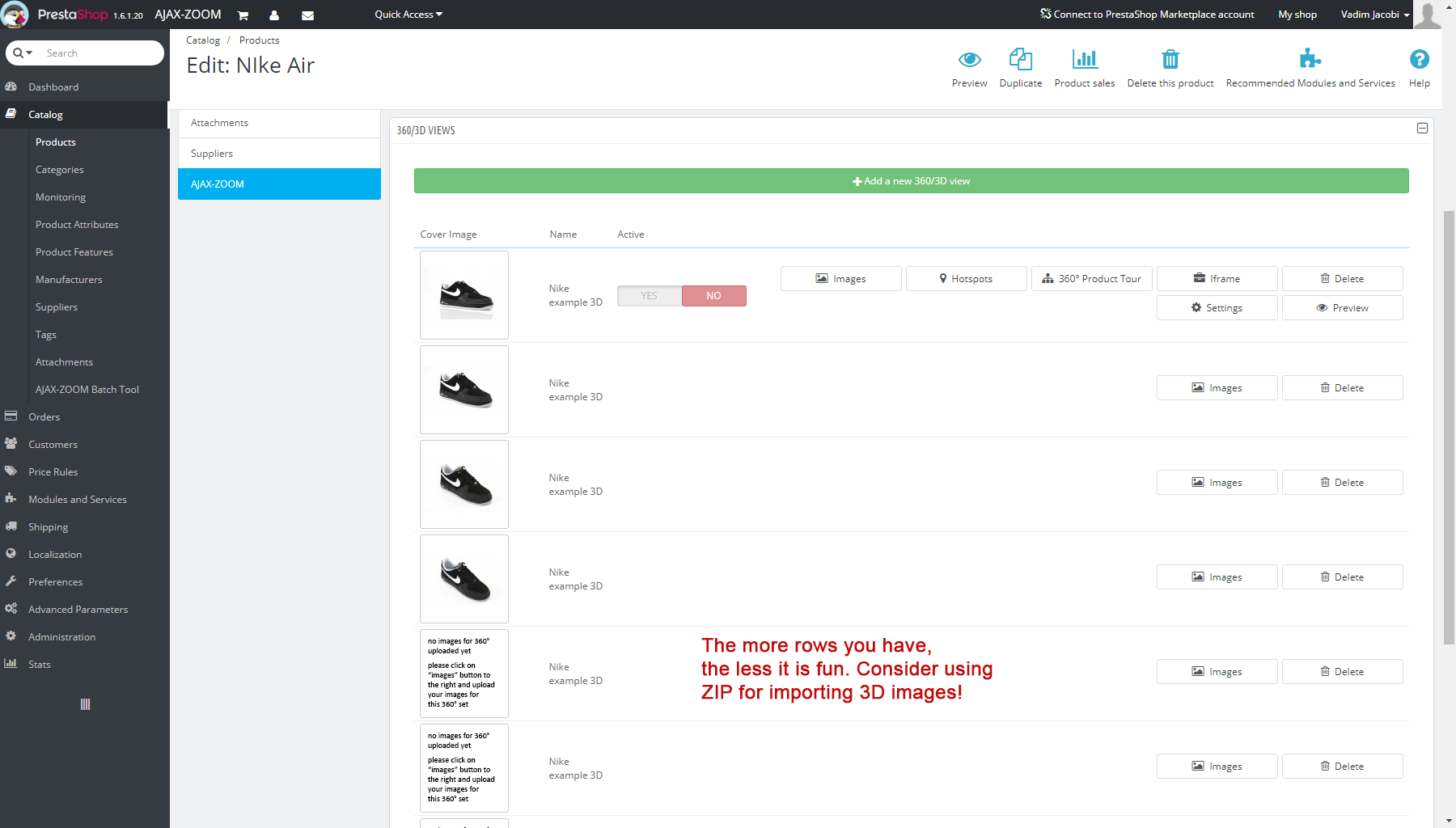Viewport: 1456px width, 828px height.
Task: Open the Vadim Jacobi user dropdown
Action: (x=1375, y=15)
